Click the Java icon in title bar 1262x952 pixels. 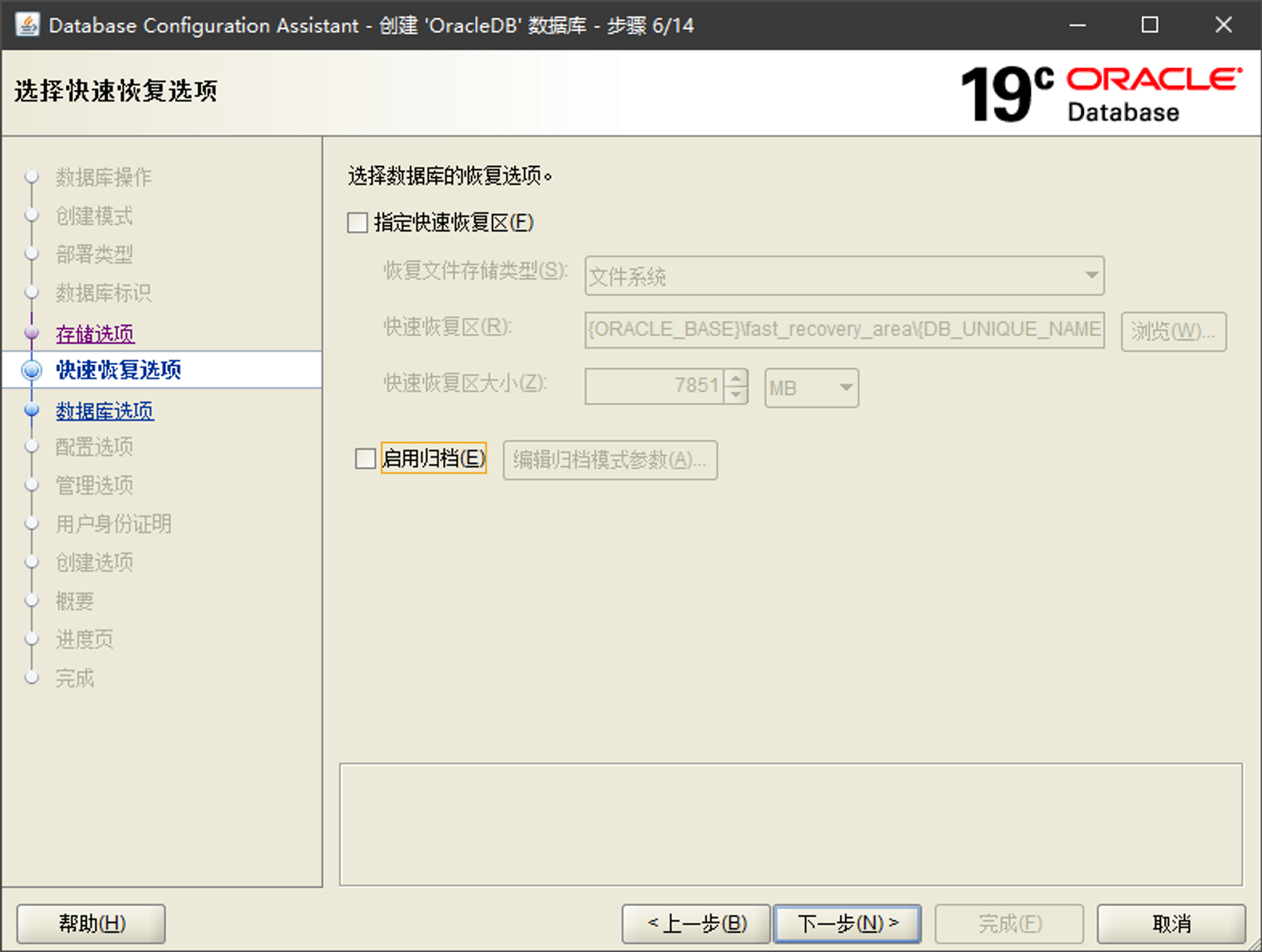tap(27, 25)
